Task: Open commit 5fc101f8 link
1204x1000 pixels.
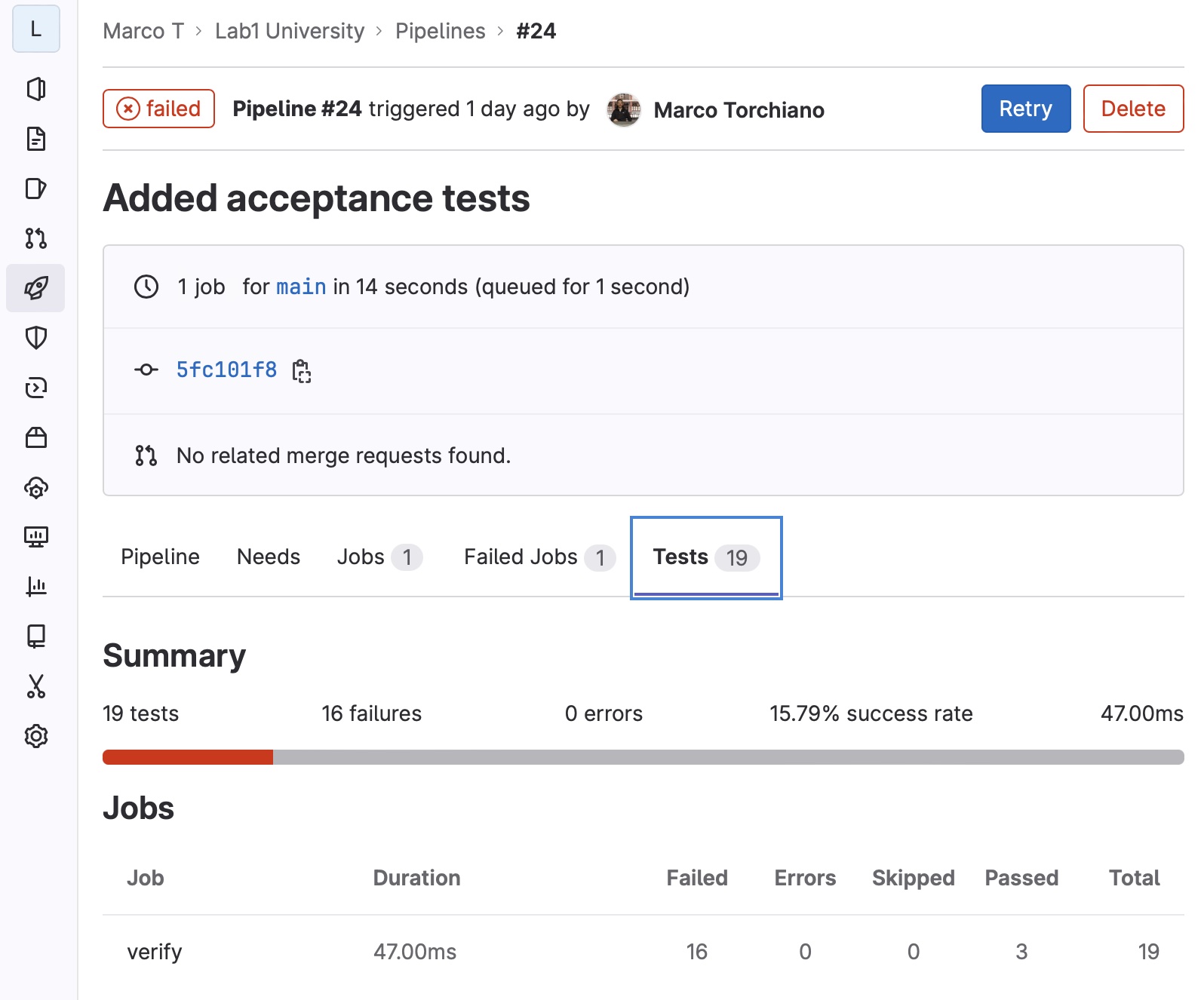Action: (x=226, y=370)
